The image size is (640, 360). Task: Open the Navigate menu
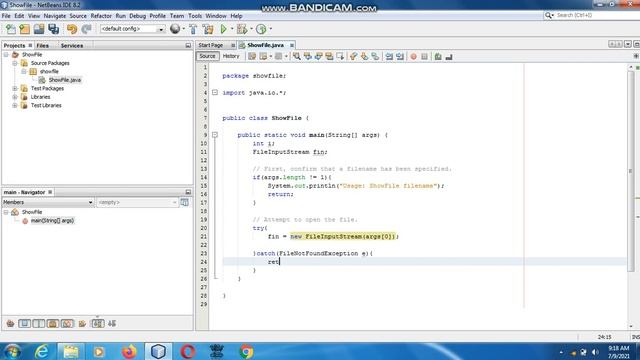coord(55,16)
